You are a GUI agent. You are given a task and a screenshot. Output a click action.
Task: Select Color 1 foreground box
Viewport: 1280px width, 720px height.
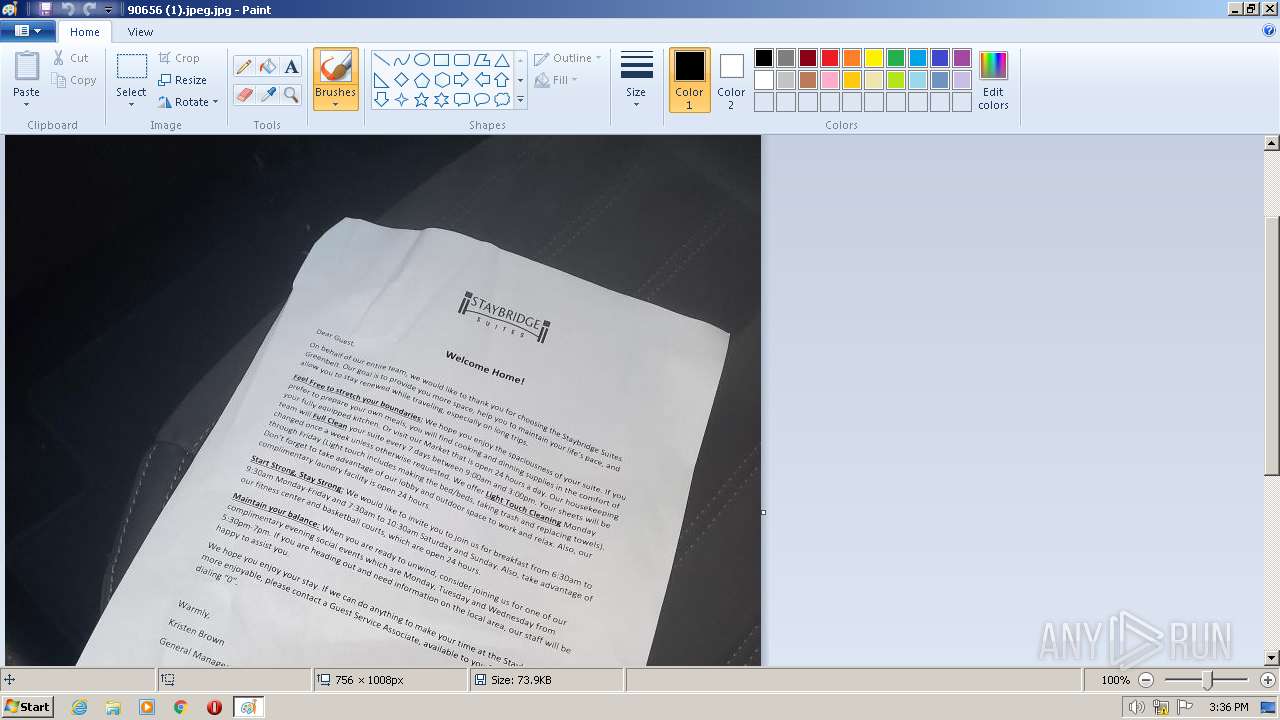tap(689, 80)
